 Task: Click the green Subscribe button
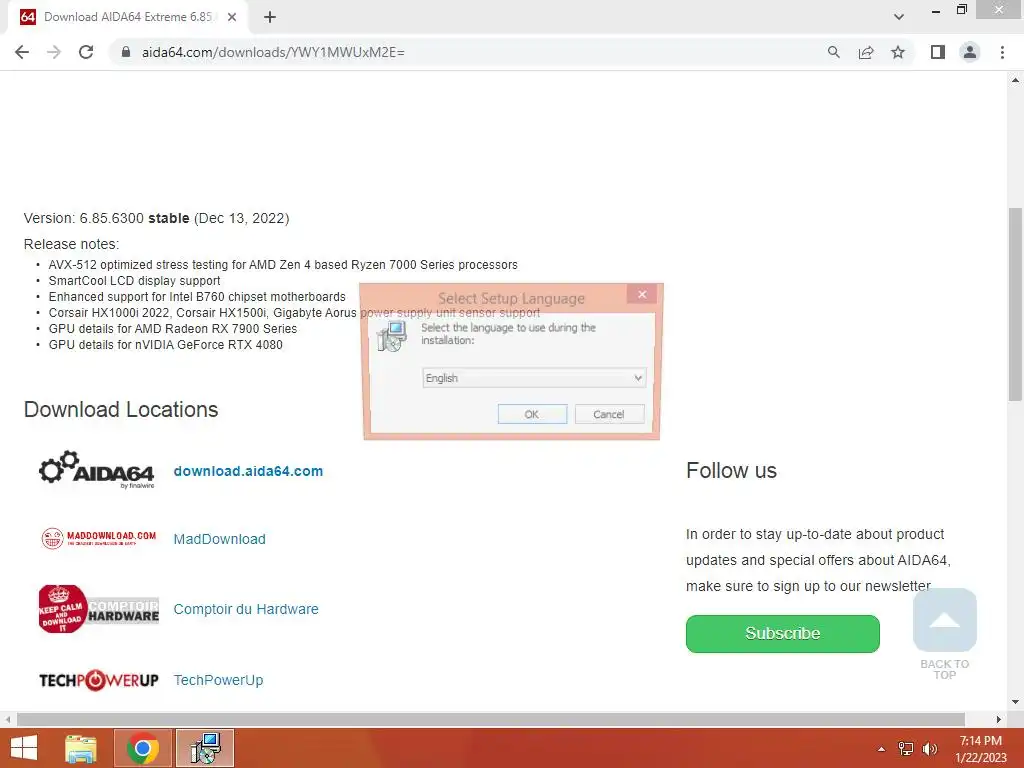tap(782, 633)
